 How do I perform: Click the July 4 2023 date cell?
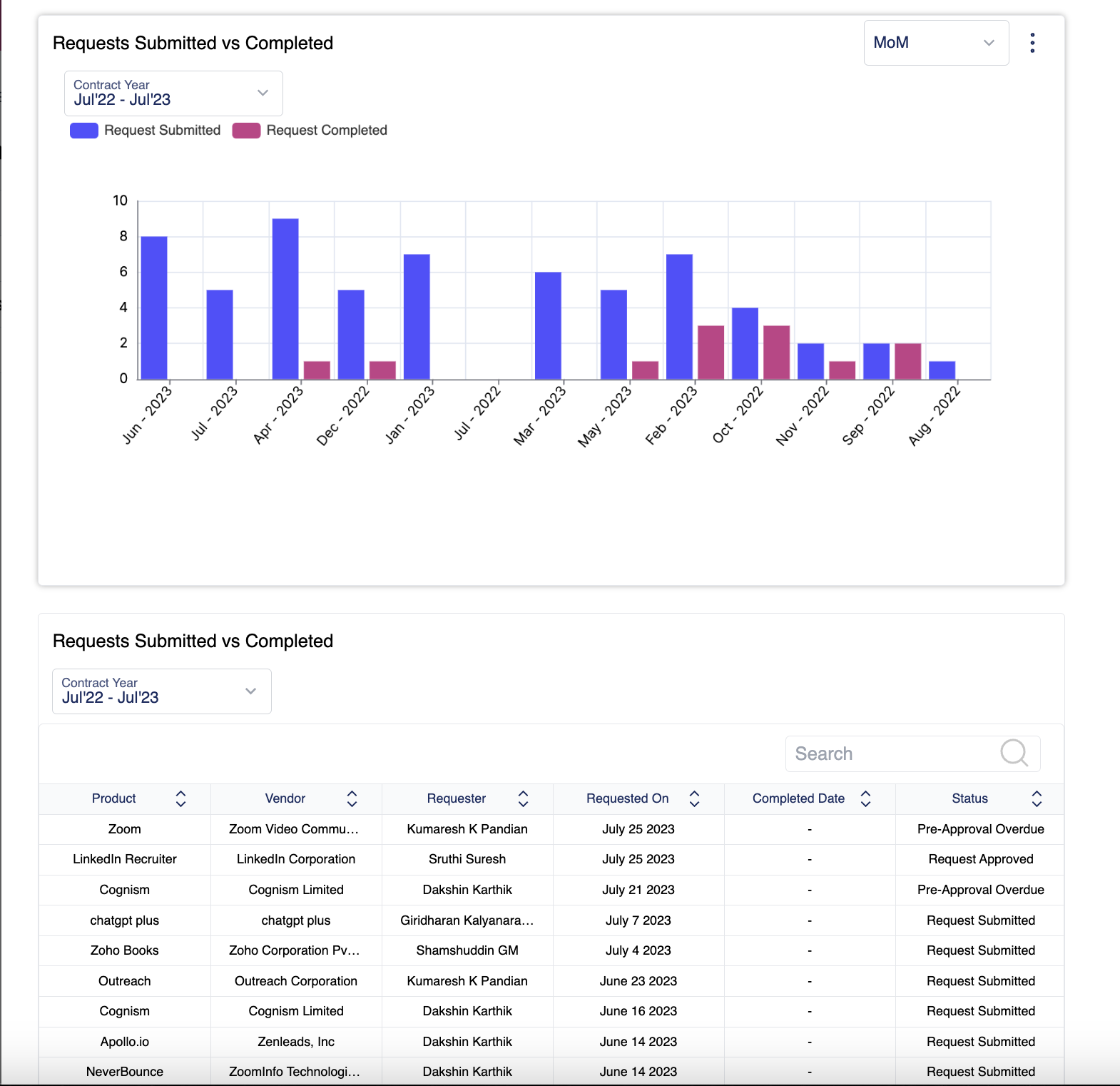click(638, 950)
